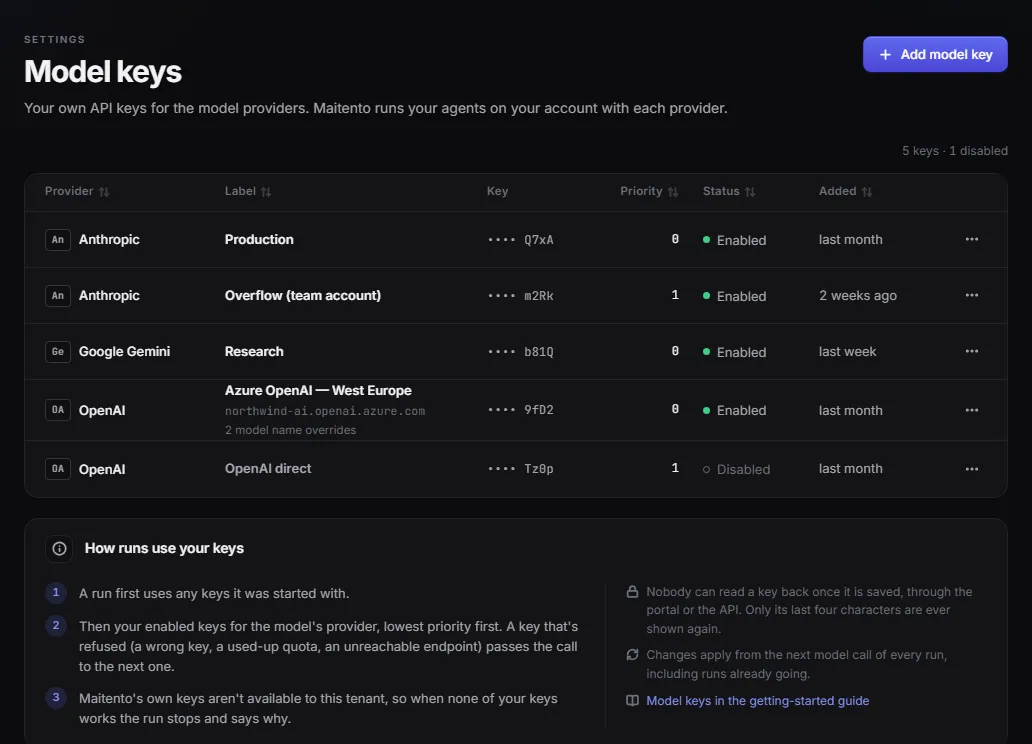Click the Ge Google Gemini badge
This screenshot has width=1032, height=744.
point(58,352)
